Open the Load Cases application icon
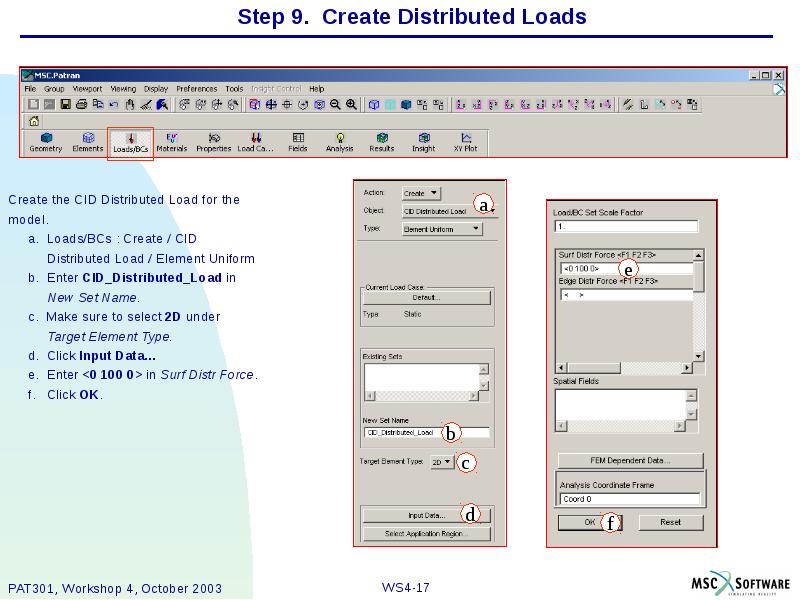The width and height of the screenshot is (800, 600). pos(256,140)
